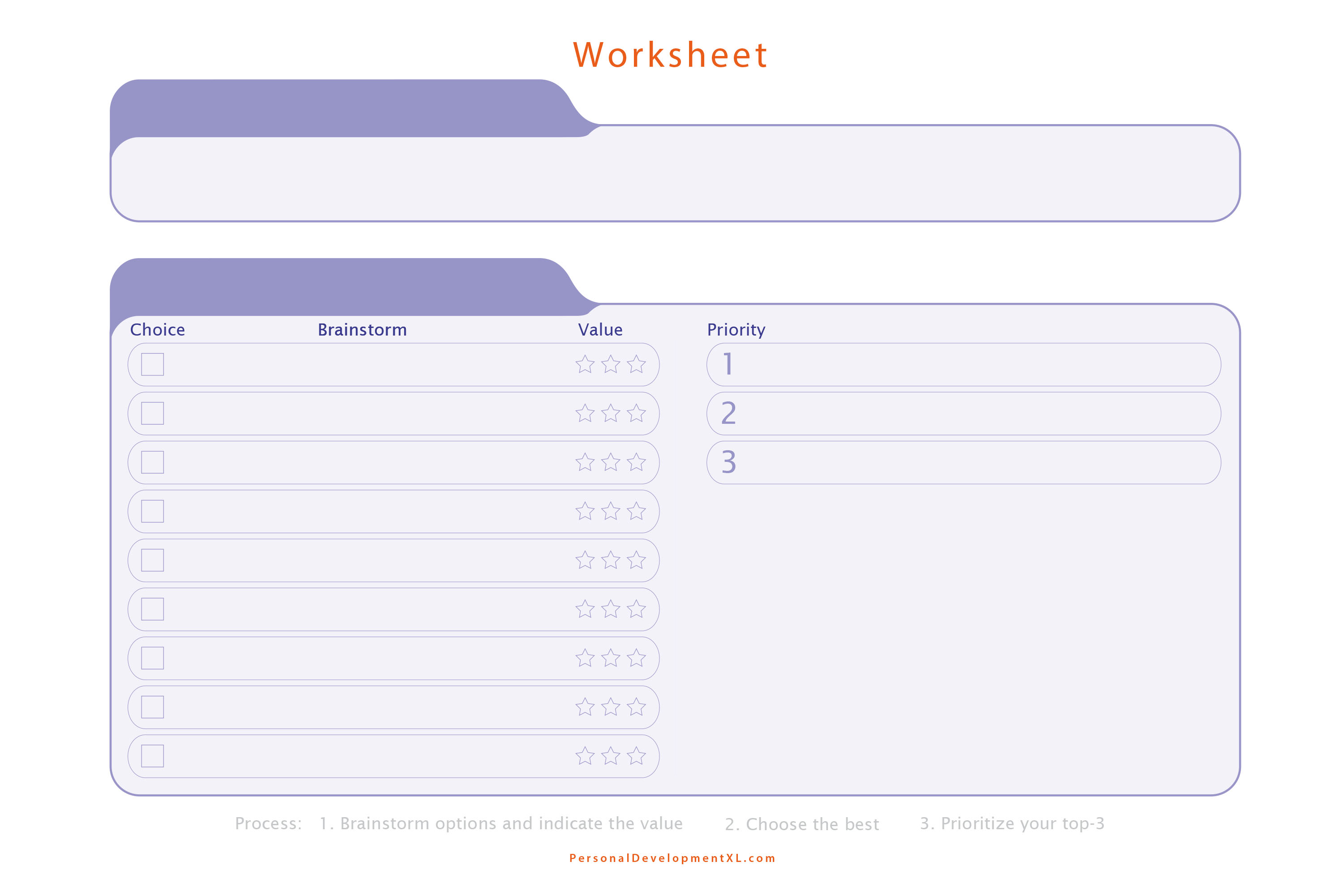Select the first Value star in row one
This screenshot has width=1344, height=896.
[x=585, y=365]
